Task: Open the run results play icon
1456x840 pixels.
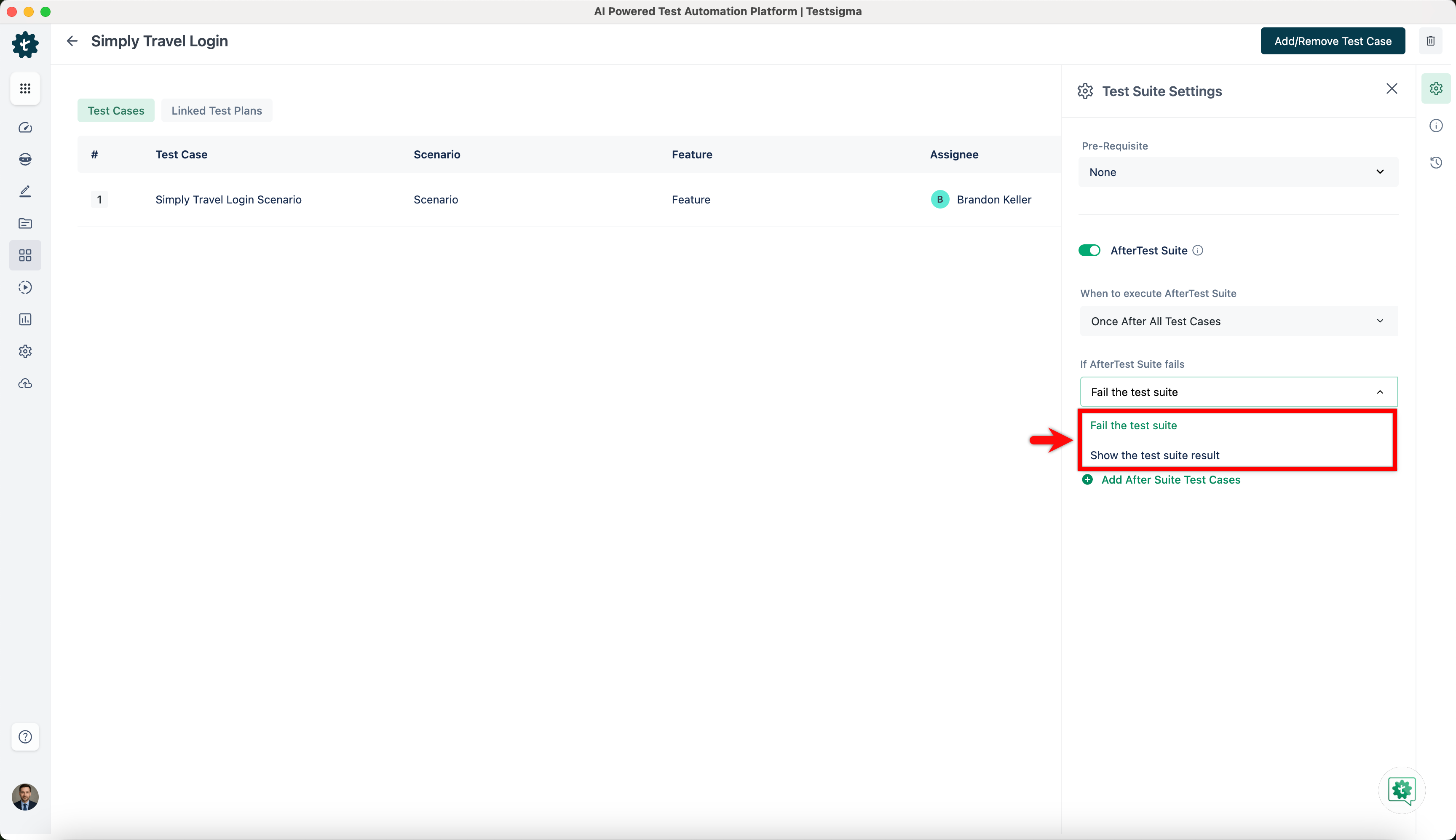Action: click(x=25, y=287)
